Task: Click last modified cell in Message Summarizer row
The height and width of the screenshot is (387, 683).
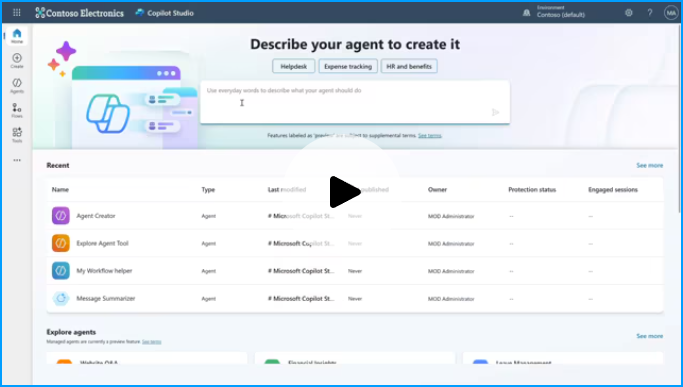Action: (301, 299)
